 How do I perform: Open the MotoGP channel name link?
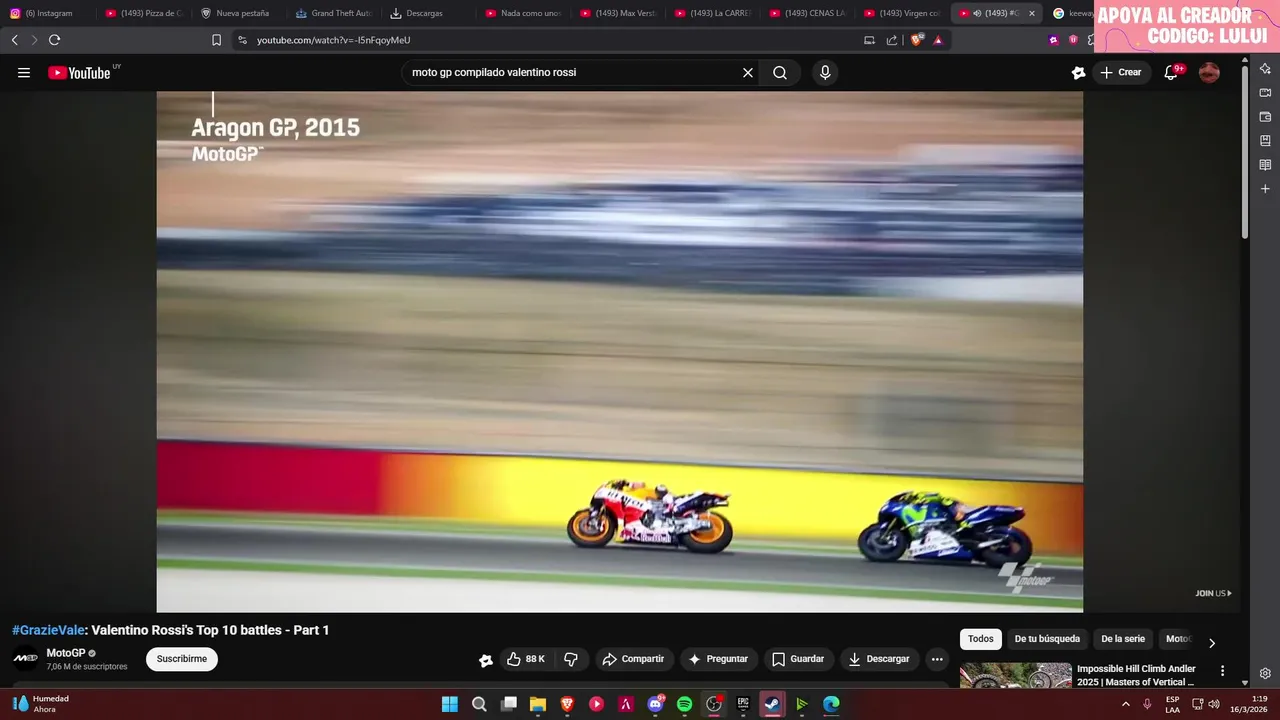click(x=66, y=653)
